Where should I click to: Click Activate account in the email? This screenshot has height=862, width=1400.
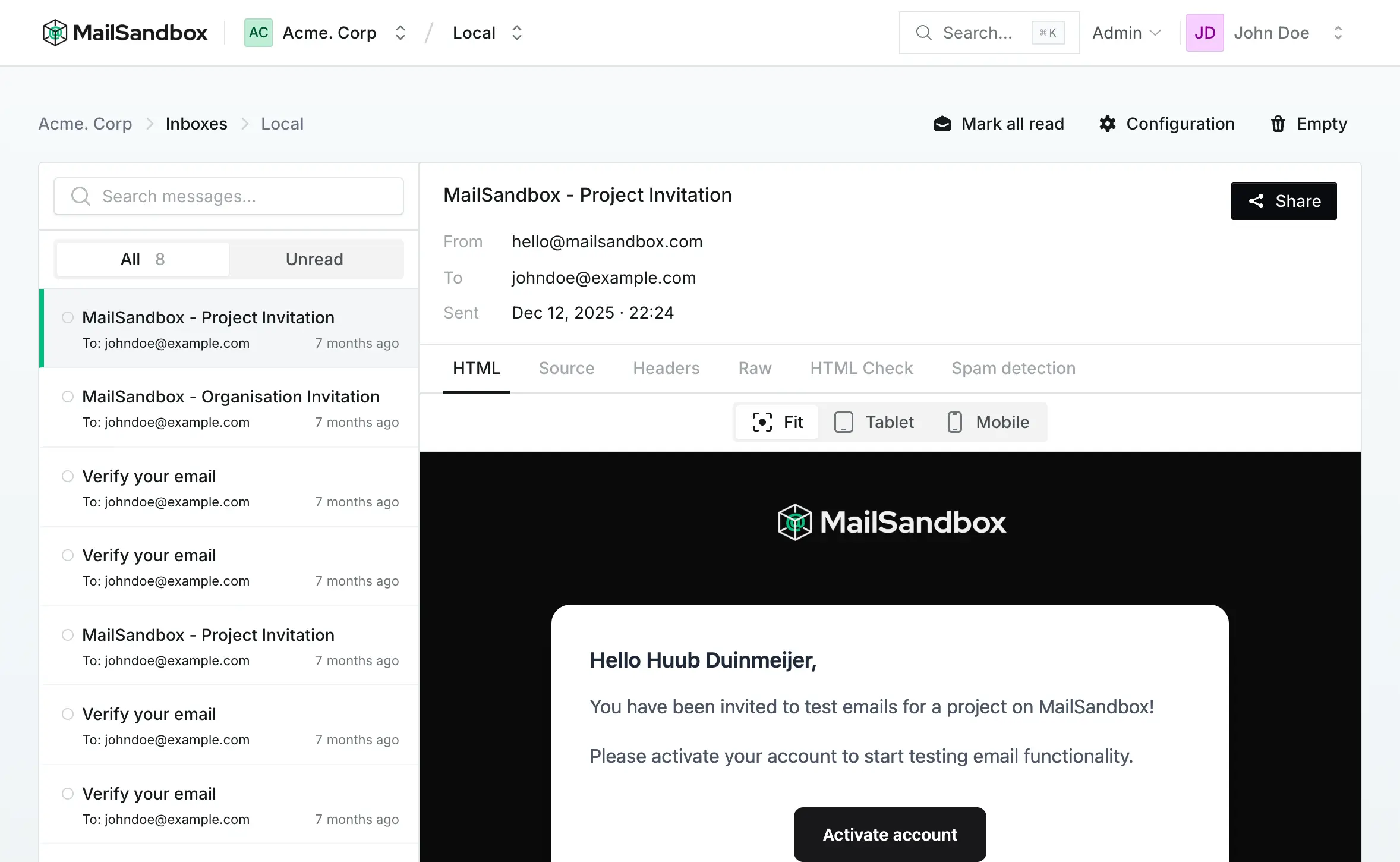890,834
